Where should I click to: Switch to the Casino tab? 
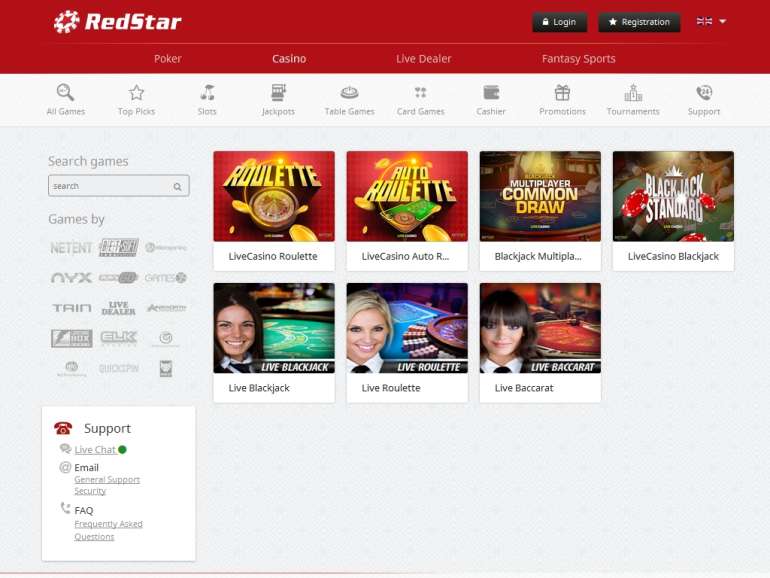pyautogui.click(x=289, y=59)
